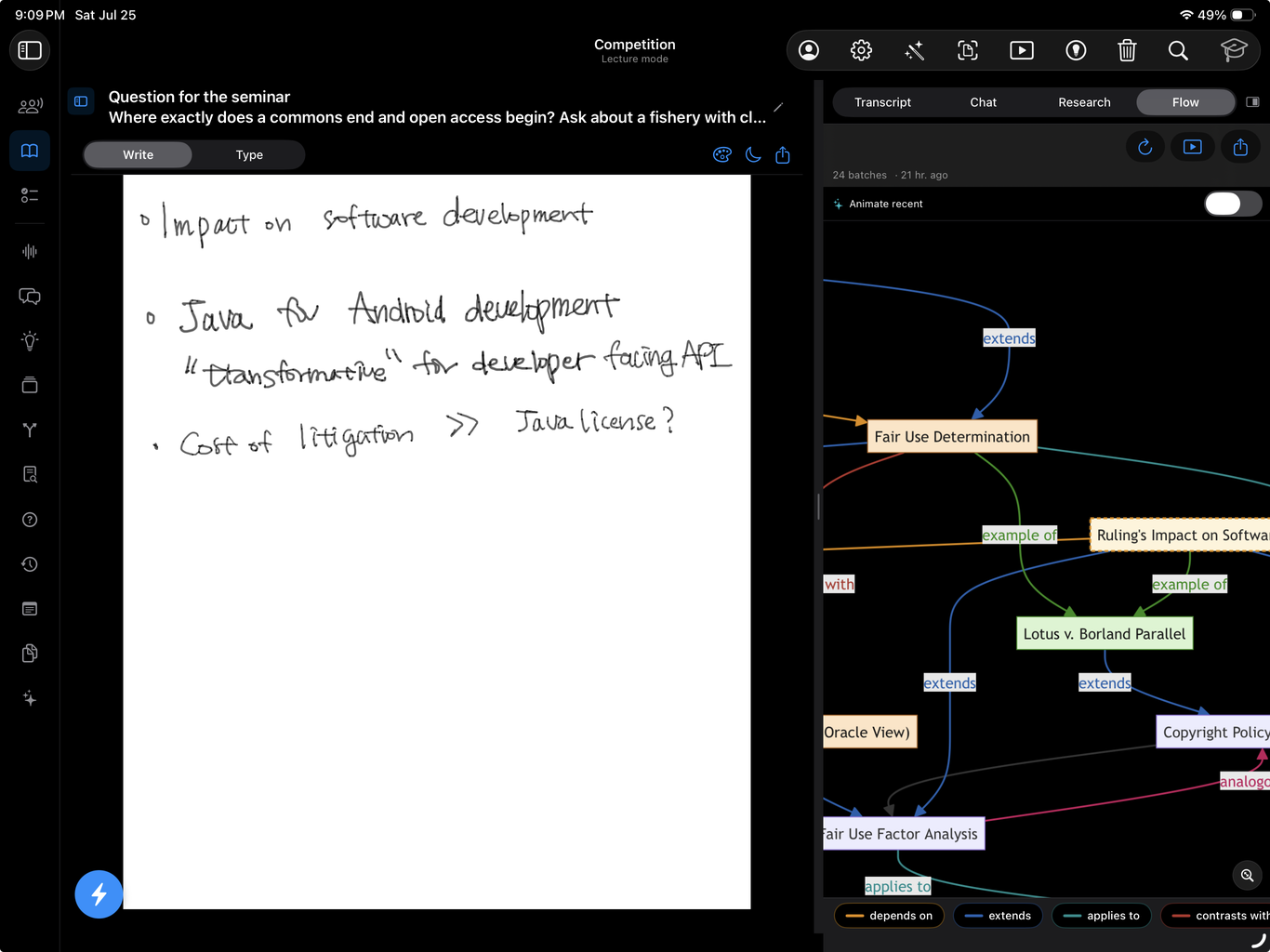Viewport: 1270px width, 952px height.
Task: Open the open-book notes icon in sidebar
Action: pyautogui.click(x=30, y=151)
